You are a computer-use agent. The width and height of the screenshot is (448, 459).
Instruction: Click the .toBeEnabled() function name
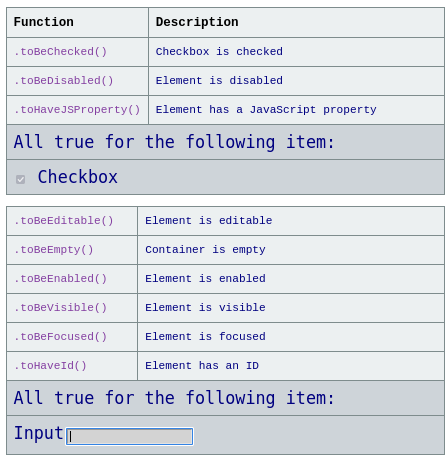click(x=60, y=279)
